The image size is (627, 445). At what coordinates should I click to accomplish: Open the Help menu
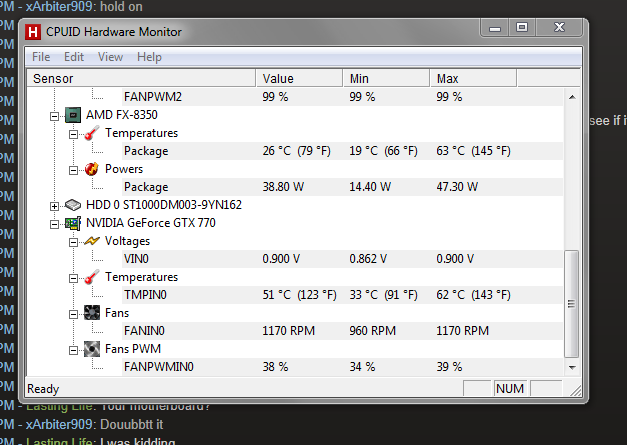point(149,57)
